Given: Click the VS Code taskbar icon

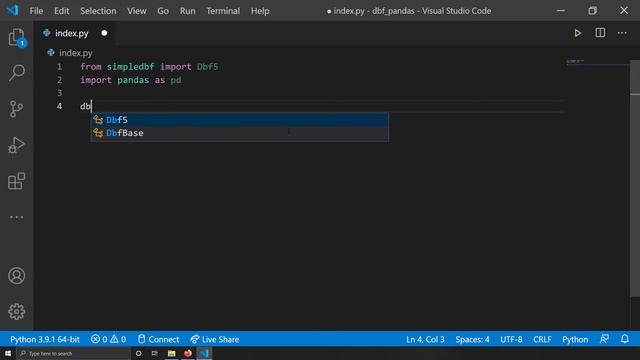Looking at the screenshot, I should pos(204,353).
